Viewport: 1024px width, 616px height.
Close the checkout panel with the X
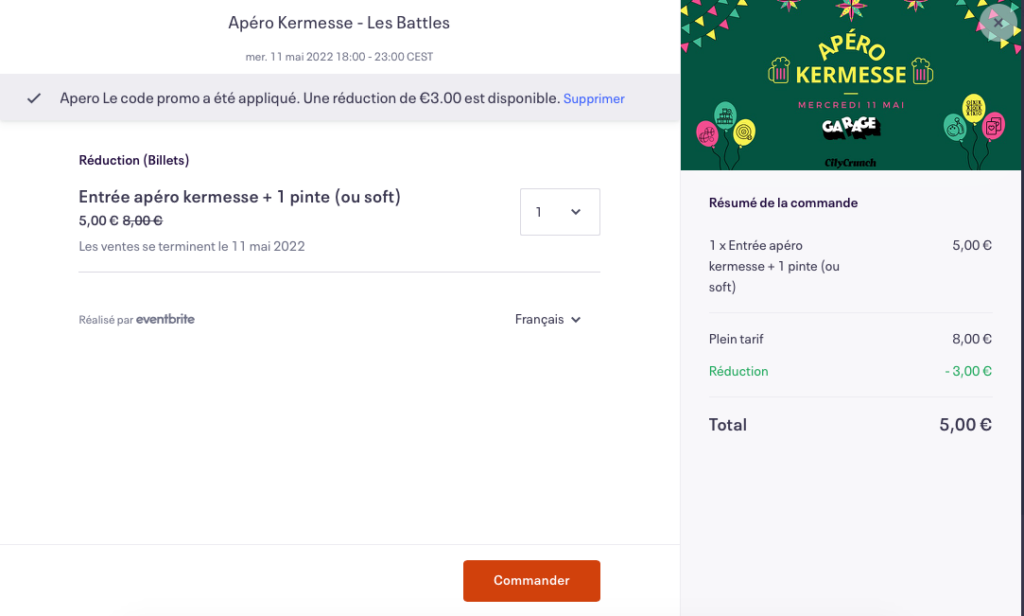pos(996,23)
